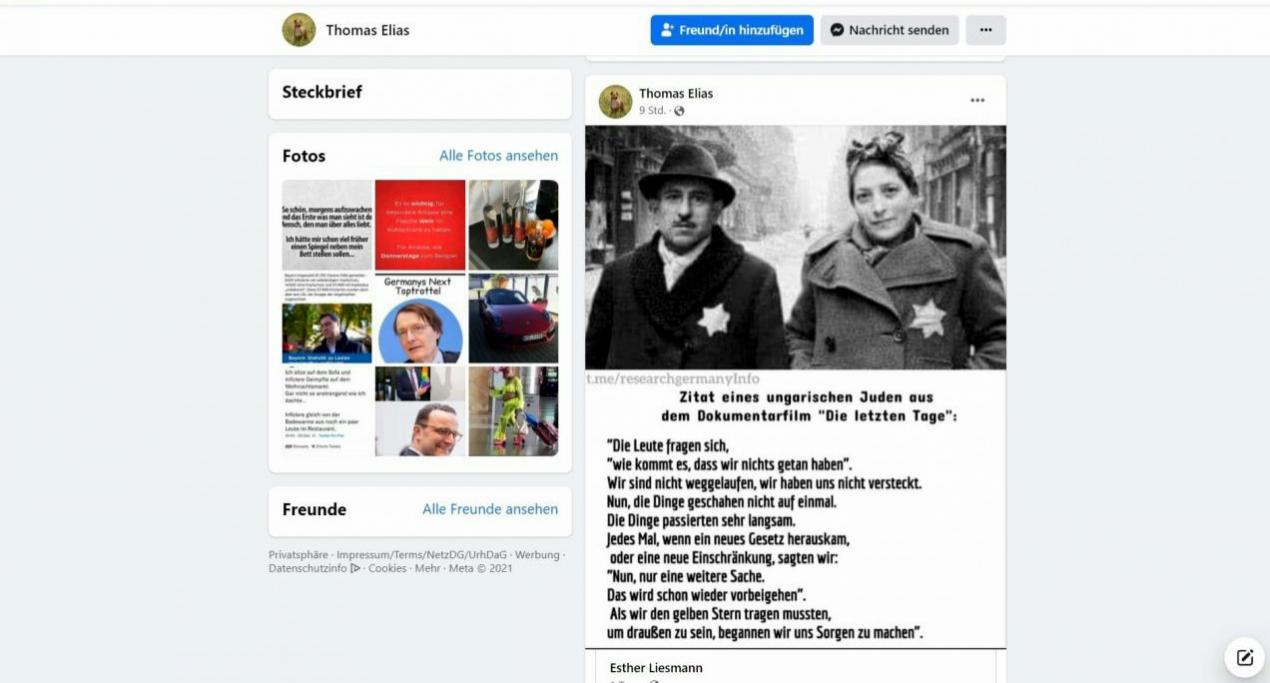Click Thomas Elias profile avatar in the header
The width and height of the screenshot is (1270, 683).
pos(299,30)
